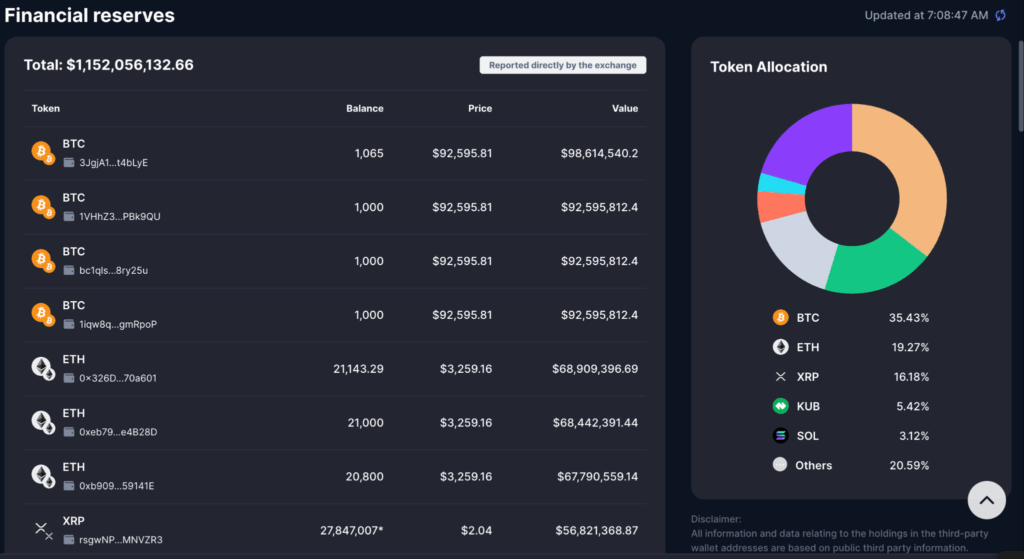Click the refresh icon beside updated time
This screenshot has width=1024, height=559.
click(x=1000, y=15)
